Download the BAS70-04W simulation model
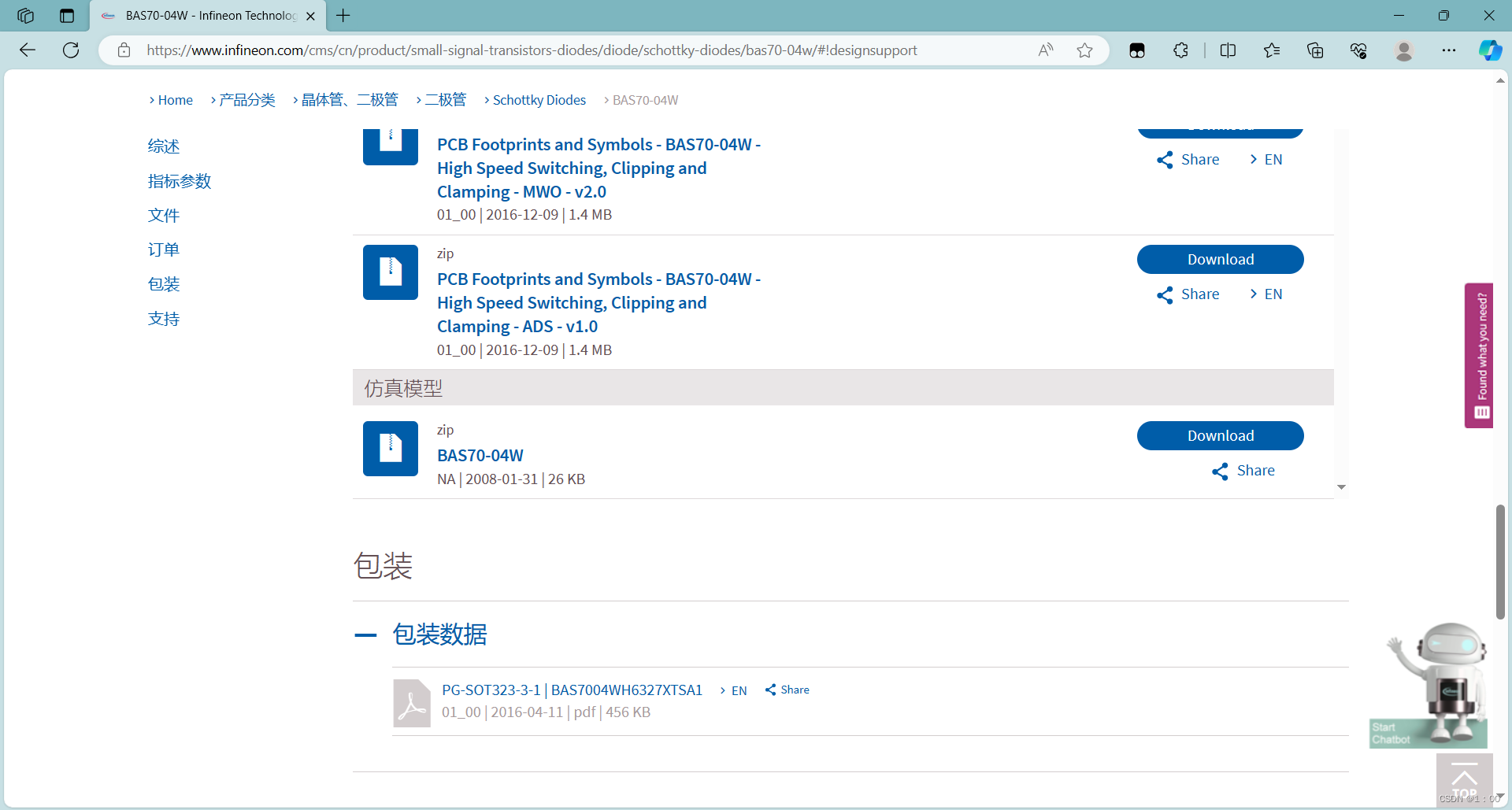Viewport: 1512px width, 810px height. [x=1220, y=436]
